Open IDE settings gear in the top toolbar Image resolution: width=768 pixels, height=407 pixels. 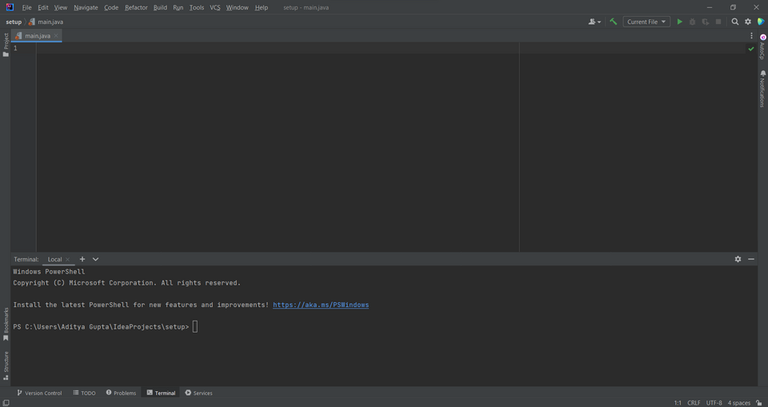tap(748, 21)
